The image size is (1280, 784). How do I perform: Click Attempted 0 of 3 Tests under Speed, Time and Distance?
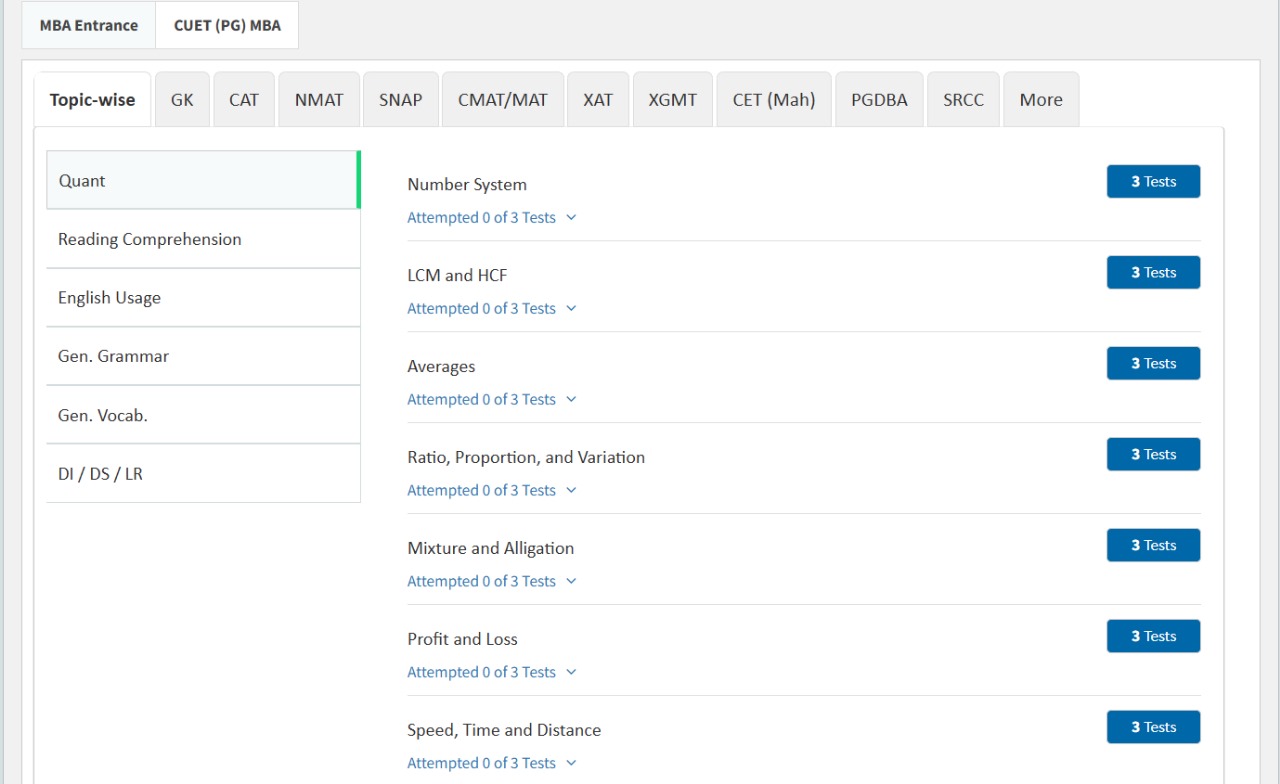coord(481,764)
